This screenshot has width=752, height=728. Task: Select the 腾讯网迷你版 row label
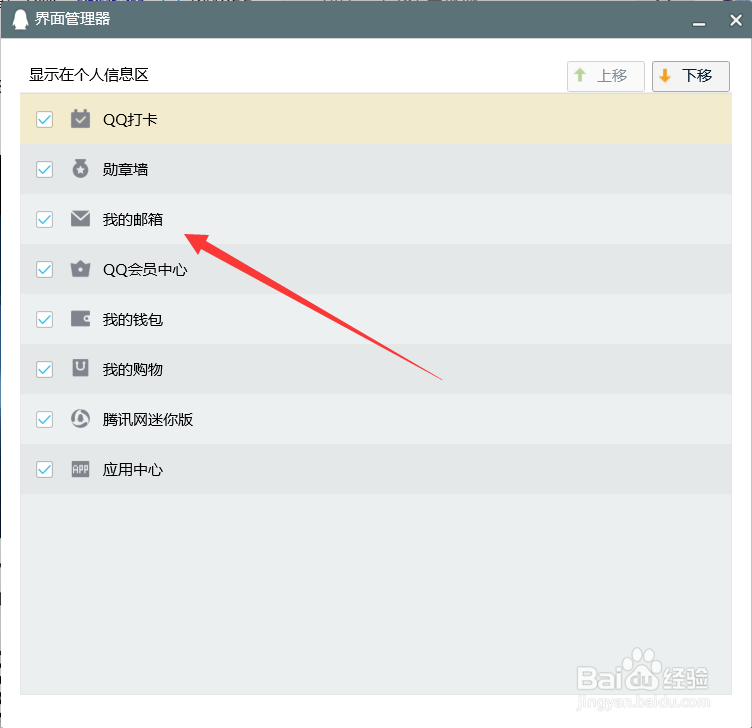tap(148, 419)
